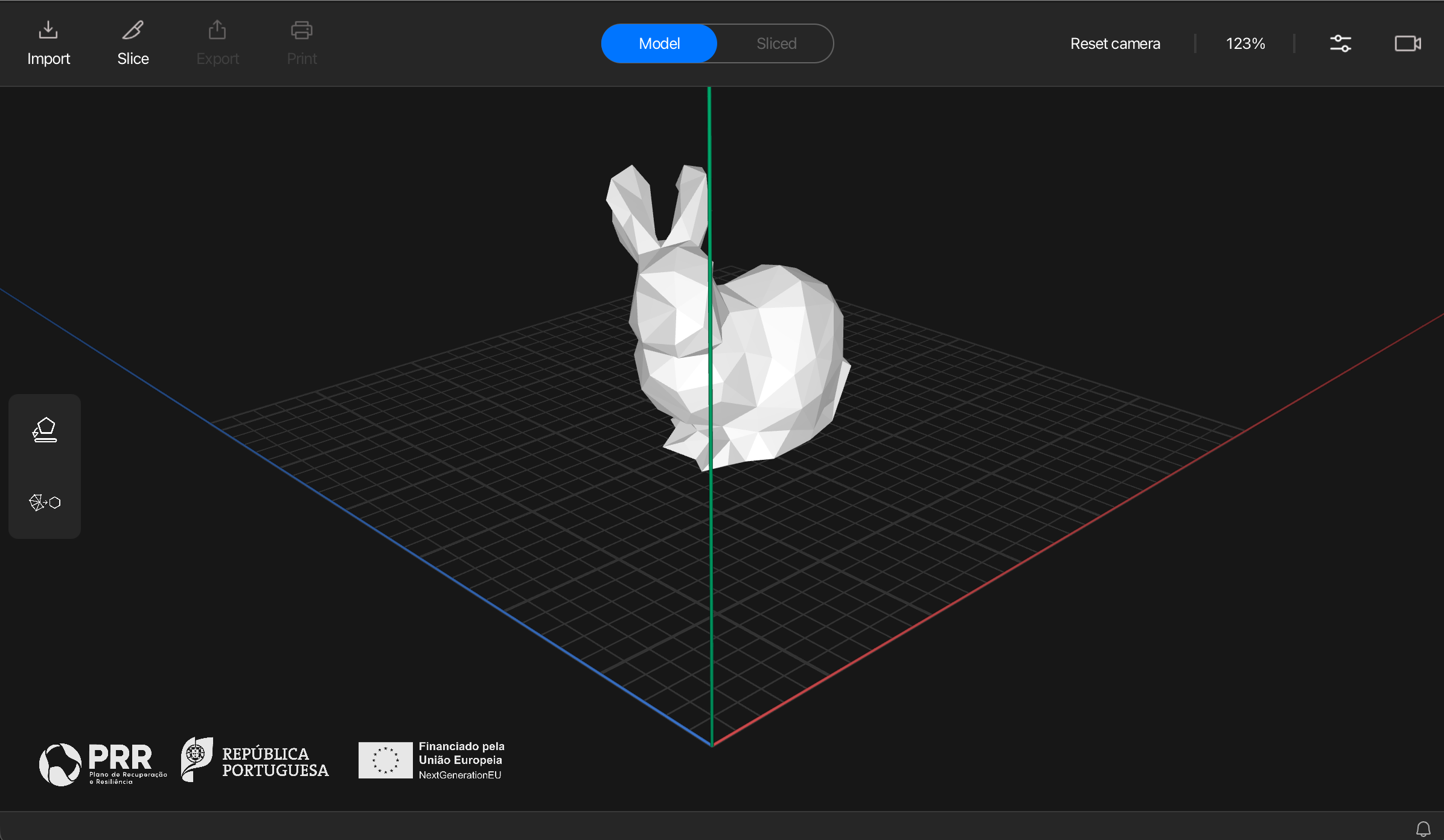Click the República Portuguesa logo
This screenshot has width=1444, height=840.
[x=255, y=760]
